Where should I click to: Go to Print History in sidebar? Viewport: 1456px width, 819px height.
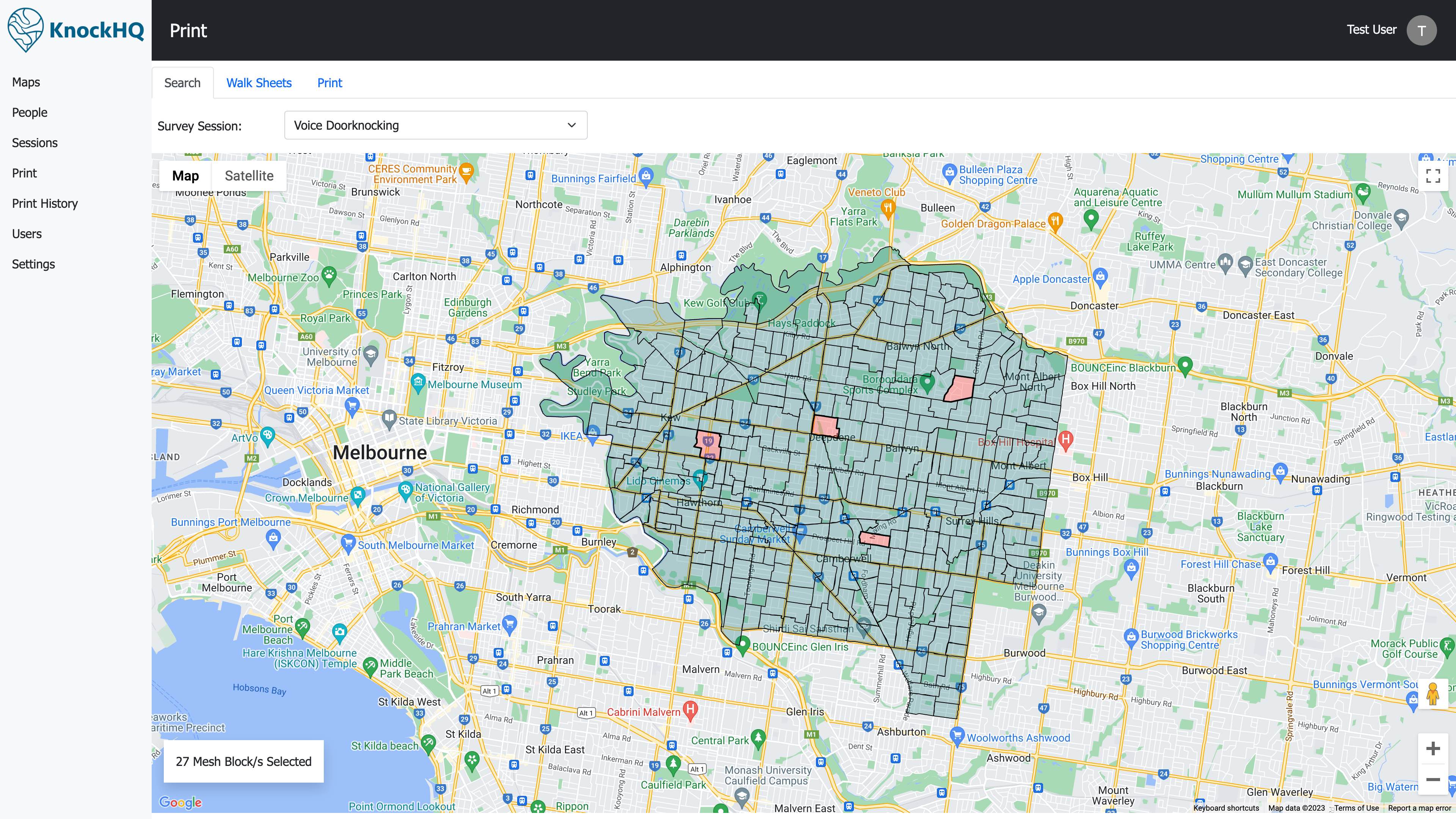(45, 204)
